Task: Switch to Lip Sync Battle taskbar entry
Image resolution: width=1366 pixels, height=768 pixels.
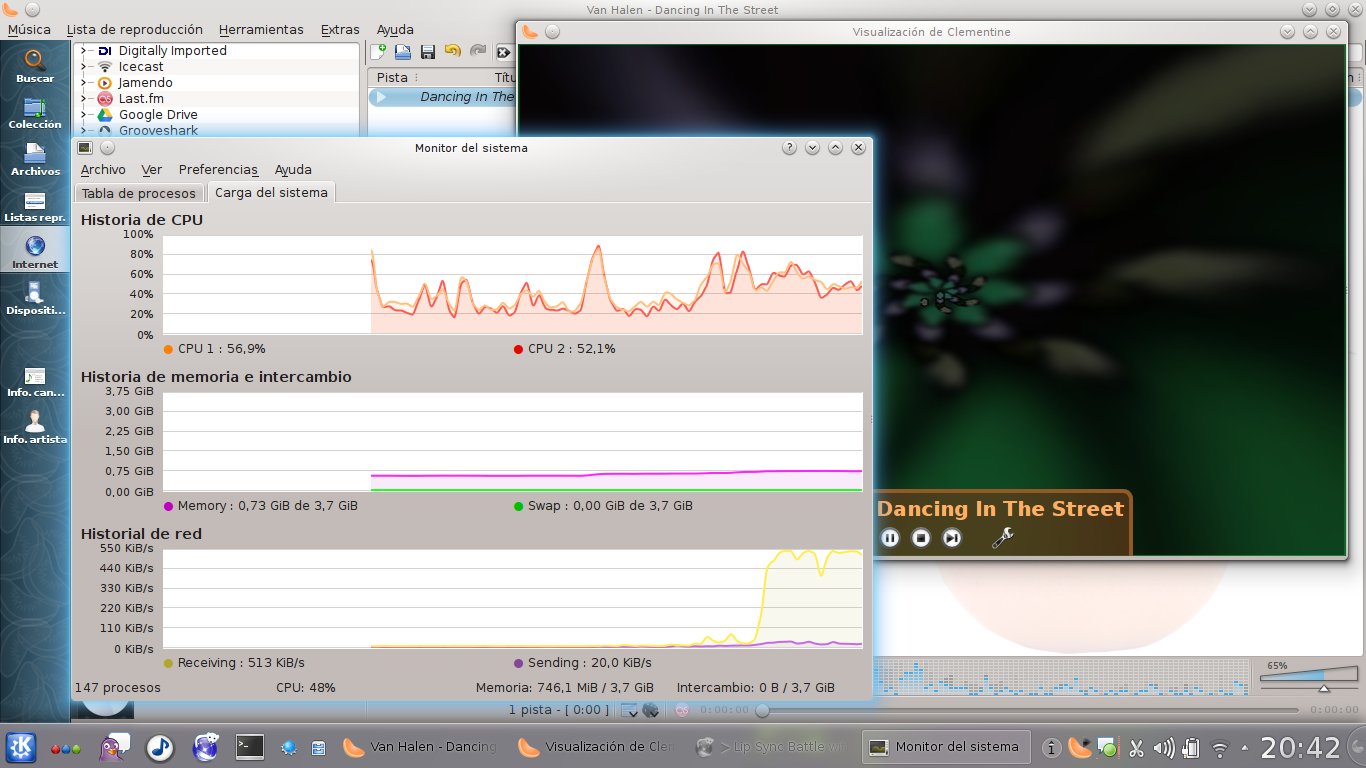Action: coord(771,746)
